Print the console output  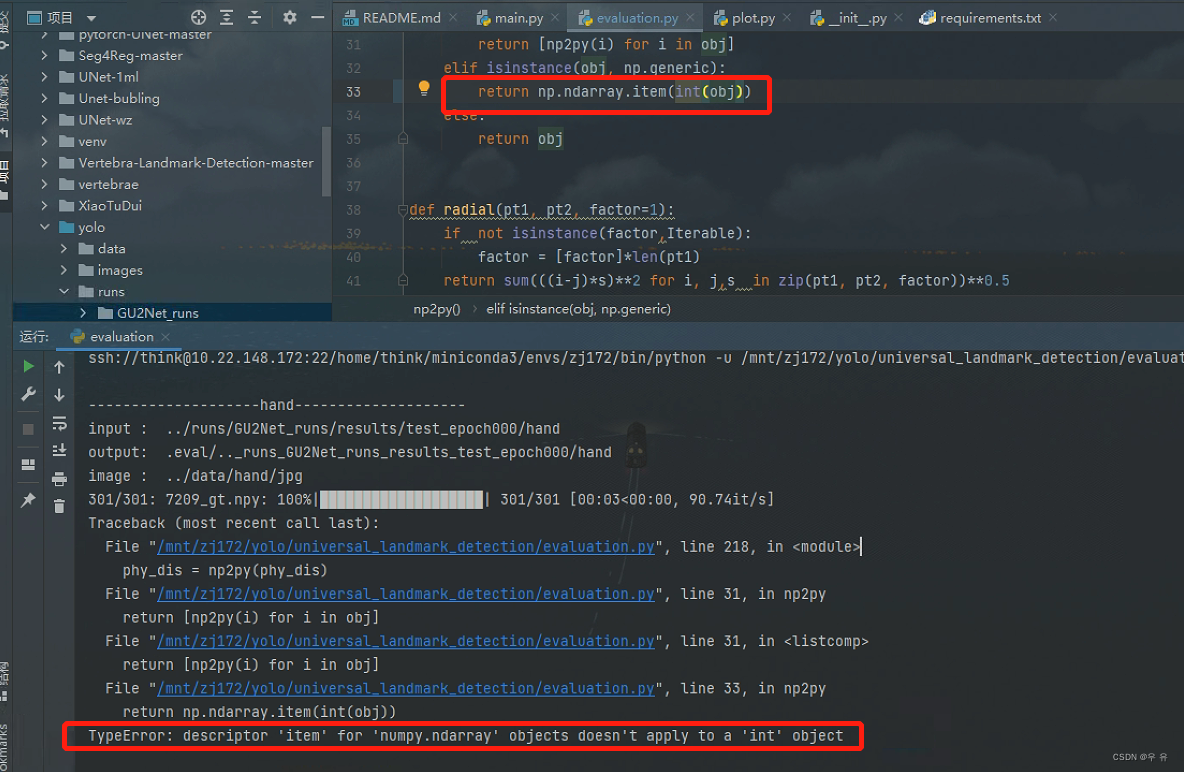point(59,480)
